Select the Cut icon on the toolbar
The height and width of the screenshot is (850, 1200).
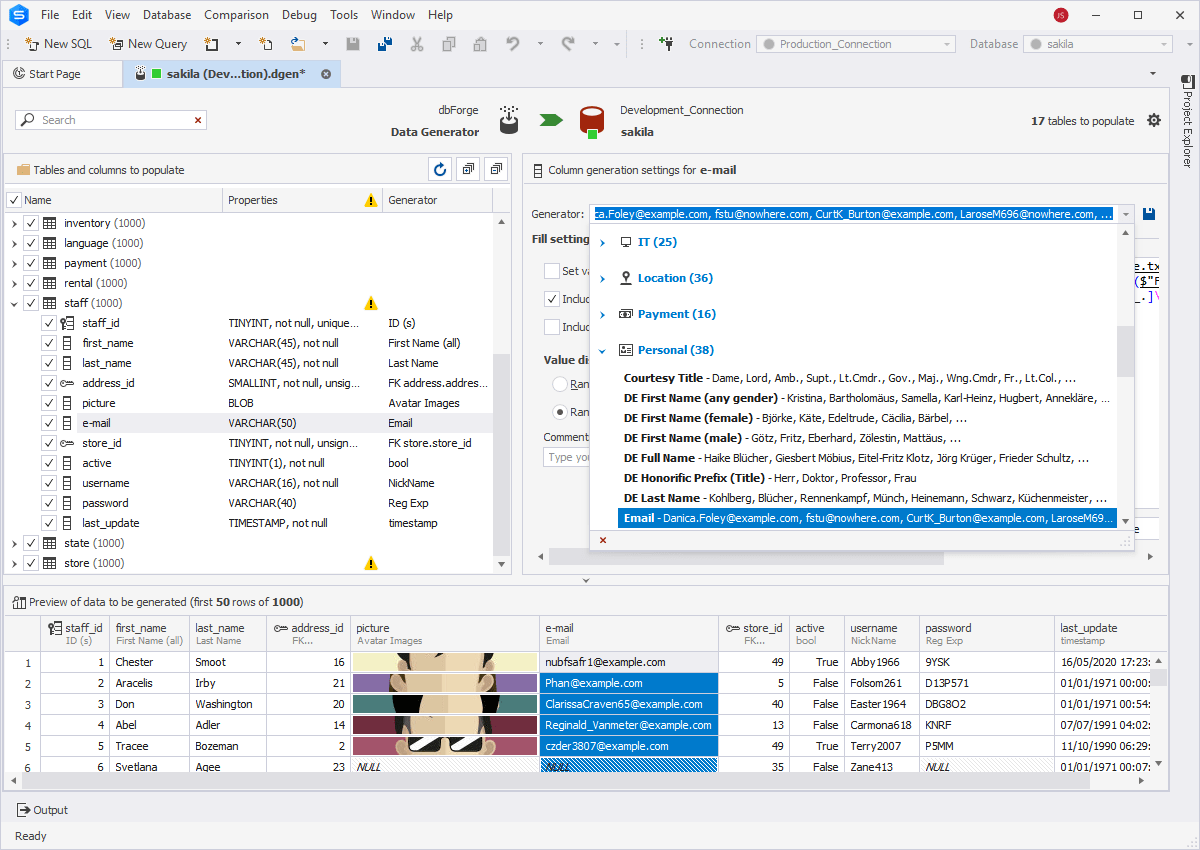click(x=417, y=44)
